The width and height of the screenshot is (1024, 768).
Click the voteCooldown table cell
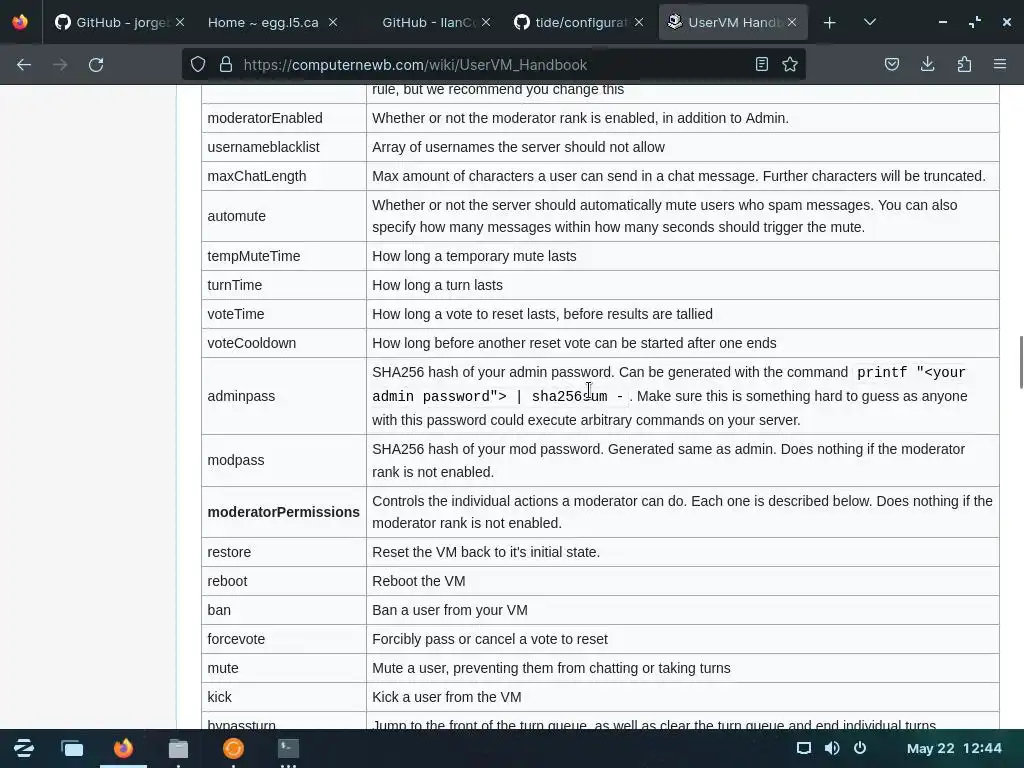[x=284, y=343]
